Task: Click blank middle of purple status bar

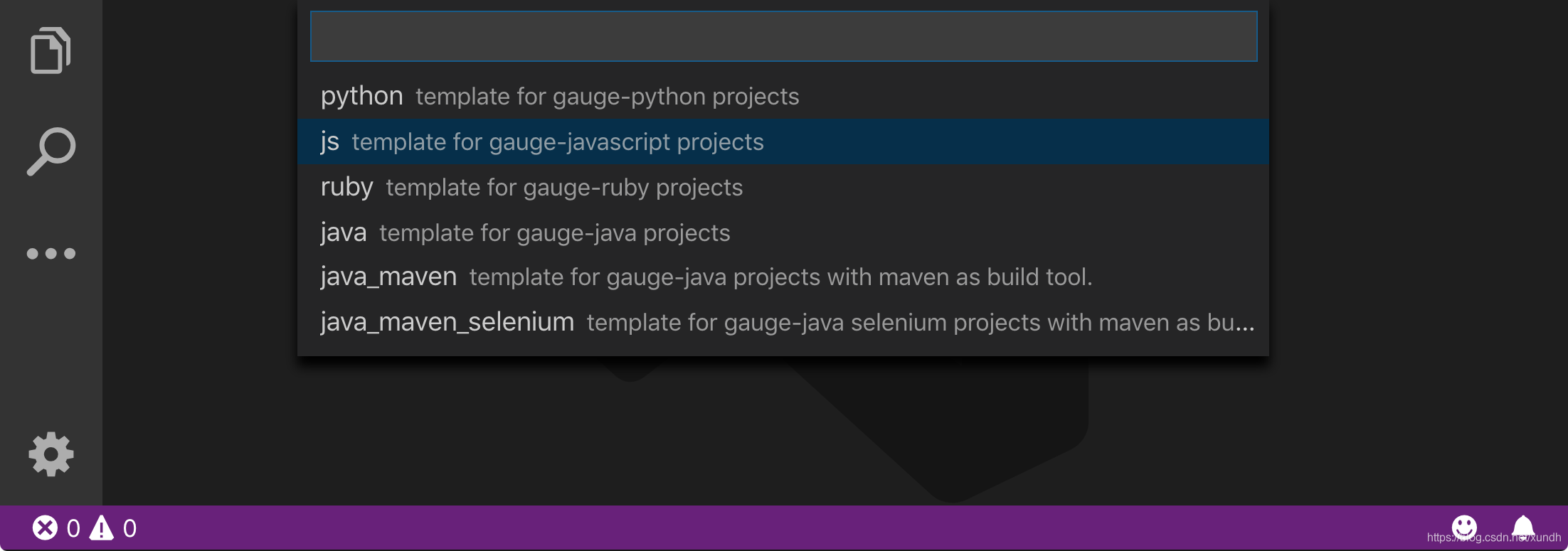Action: click(783, 528)
